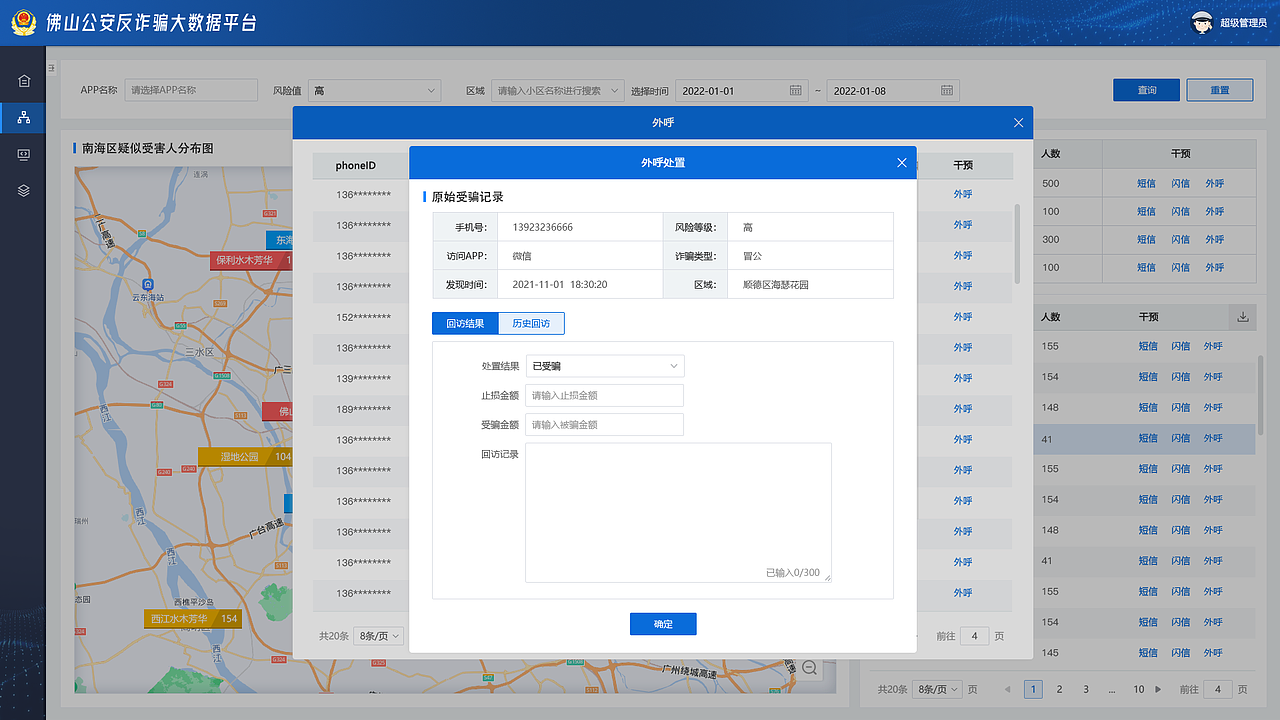1280x720 pixels.
Task: Click 外呼 in the 145 people row
Action: pos(1213,653)
